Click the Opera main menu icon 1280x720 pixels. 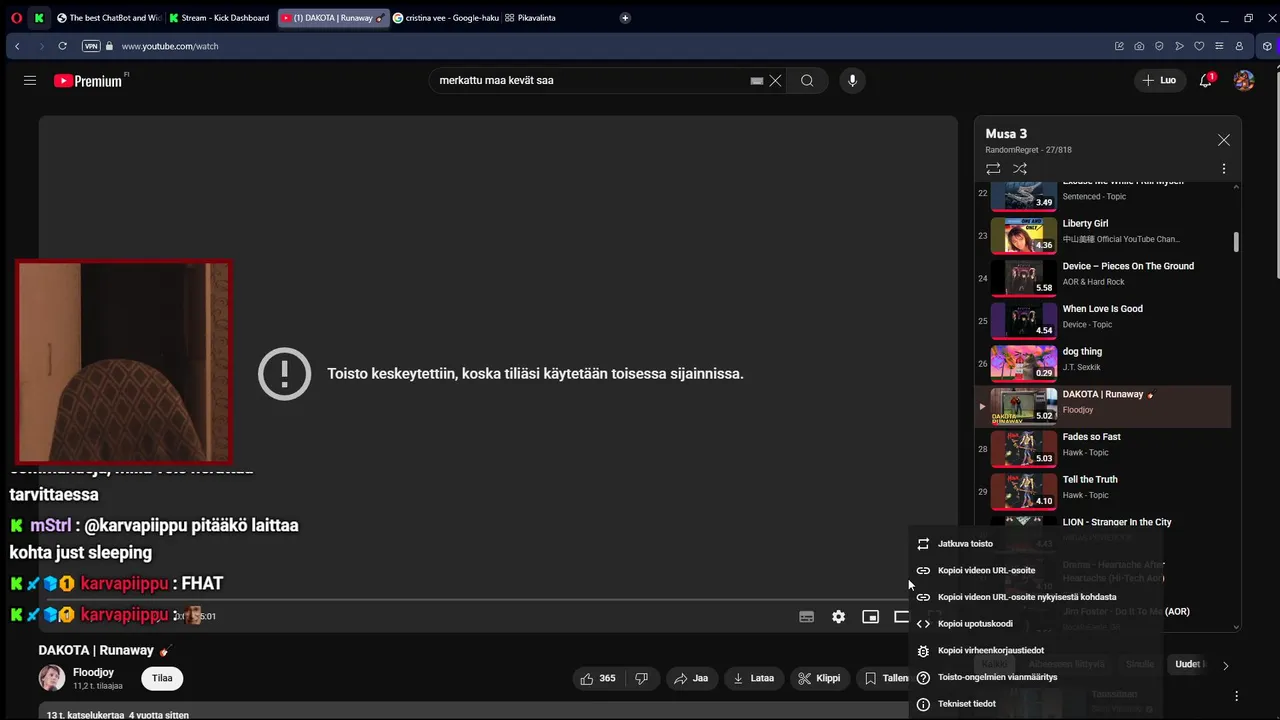[x=16, y=18]
